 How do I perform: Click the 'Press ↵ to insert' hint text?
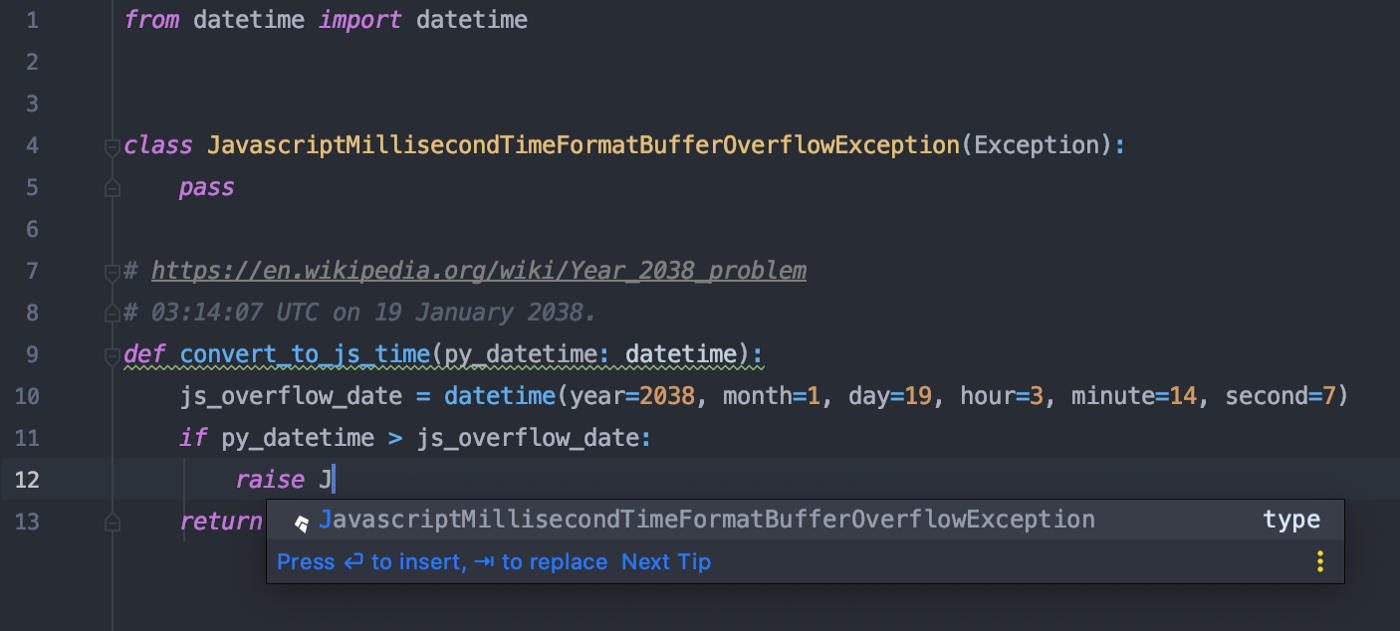tap(369, 562)
